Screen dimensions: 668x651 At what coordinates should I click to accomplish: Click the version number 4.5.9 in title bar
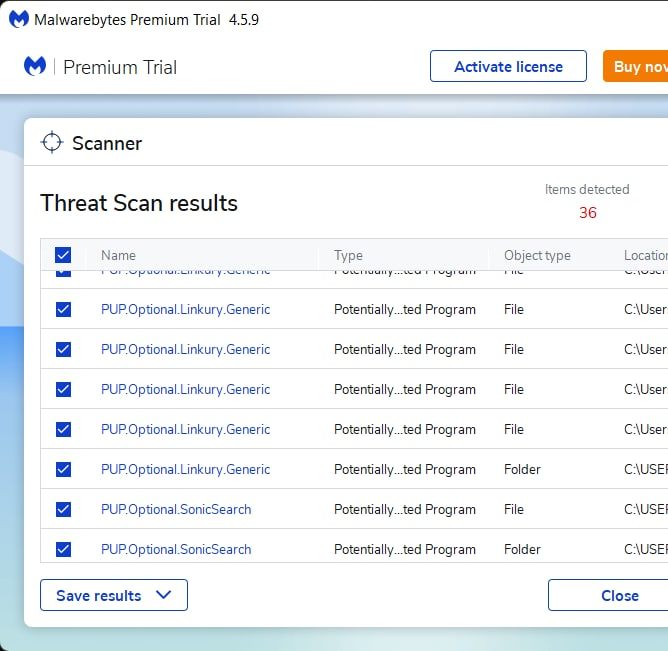coord(244,20)
